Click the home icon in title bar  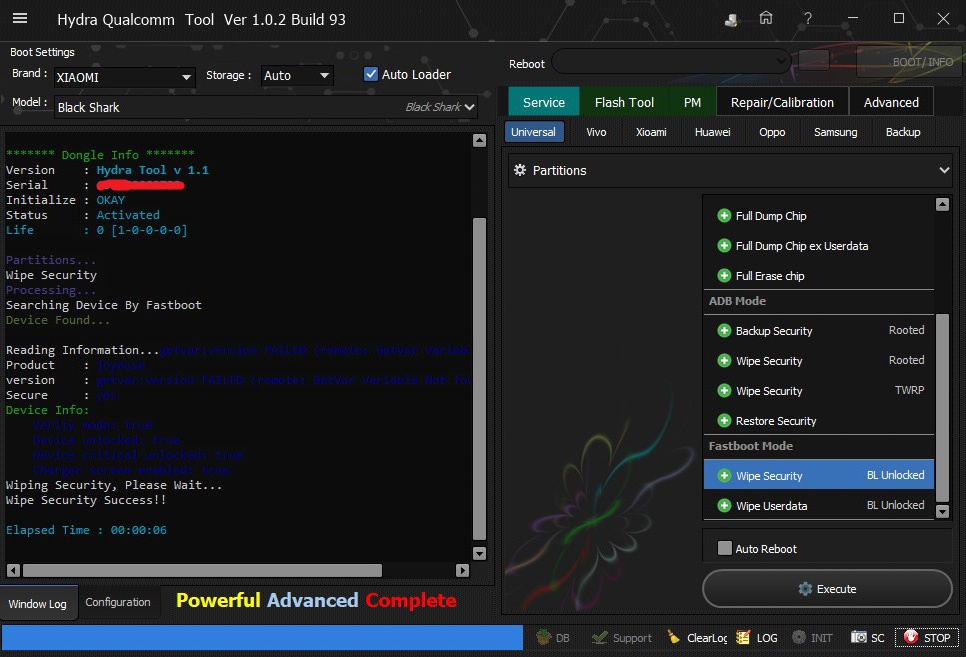click(x=766, y=18)
